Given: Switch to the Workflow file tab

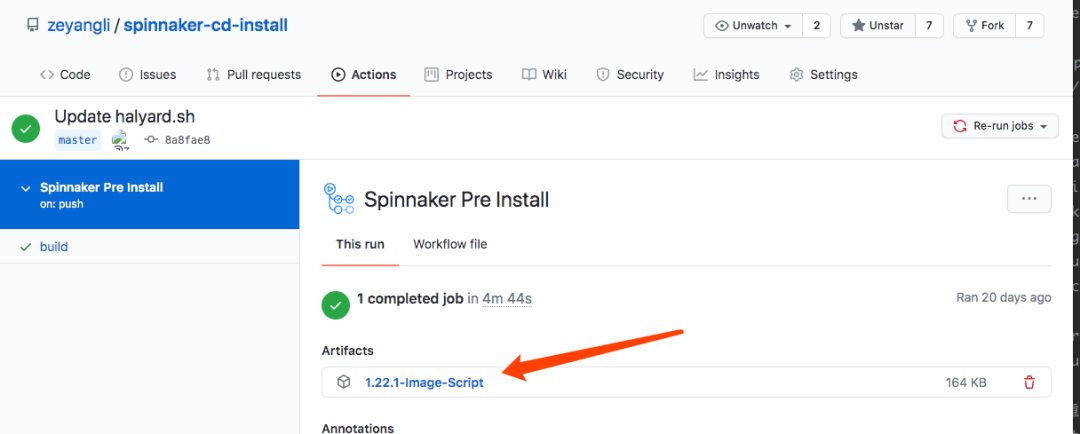Looking at the screenshot, I should click(450, 244).
